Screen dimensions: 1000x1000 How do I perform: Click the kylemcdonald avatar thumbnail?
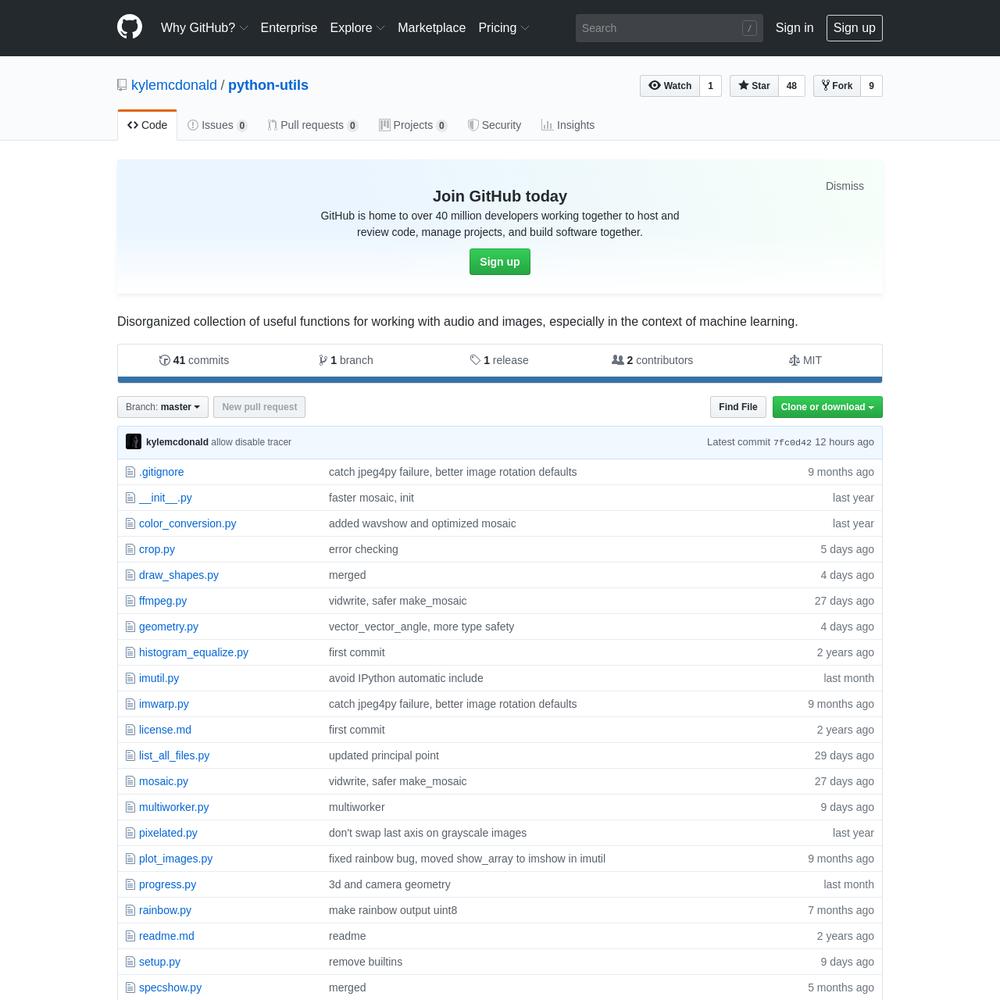click(x=133, y=441)
